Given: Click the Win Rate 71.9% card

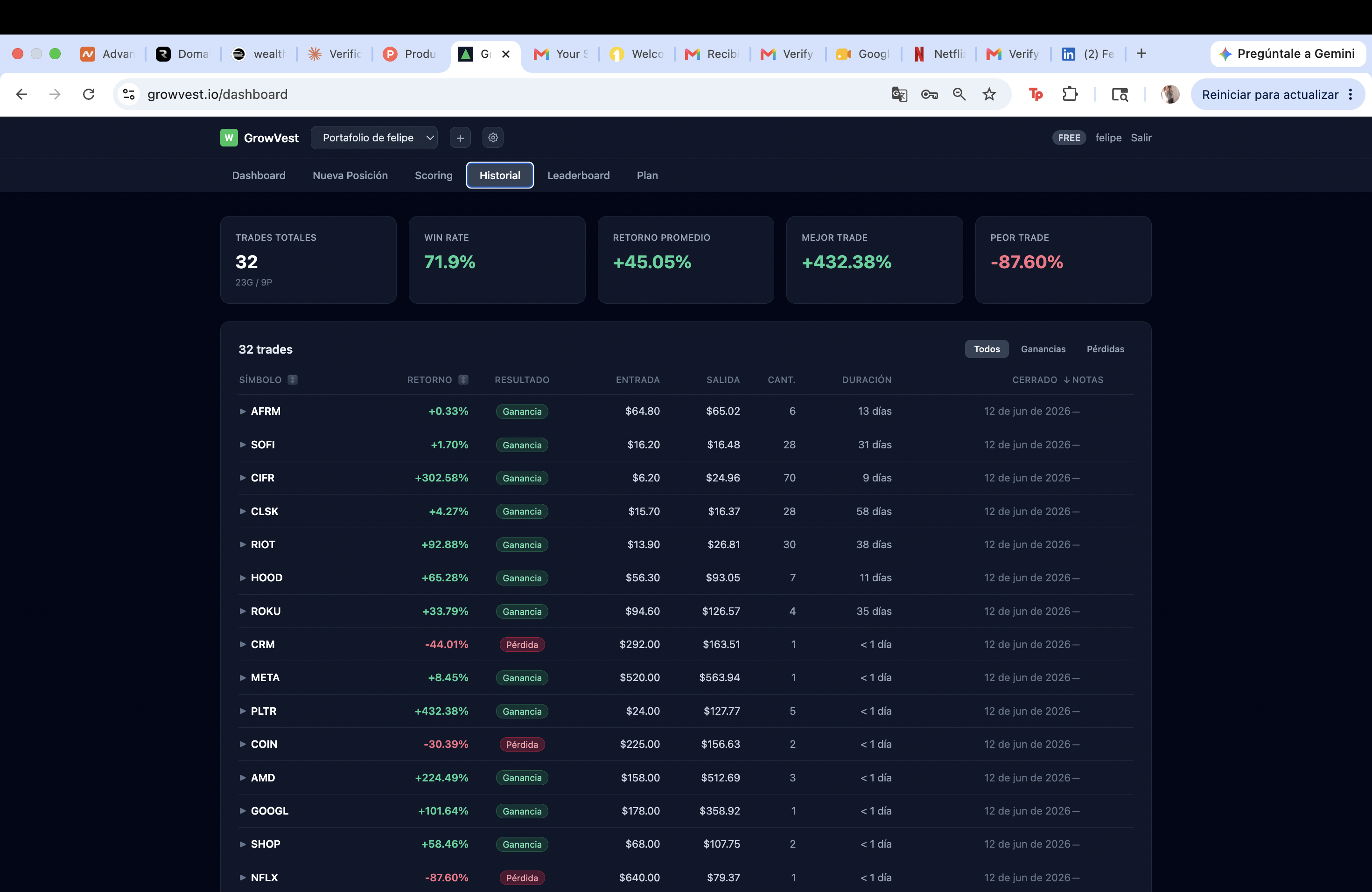Looking at the screenshot, I should (x=497, y=260).
